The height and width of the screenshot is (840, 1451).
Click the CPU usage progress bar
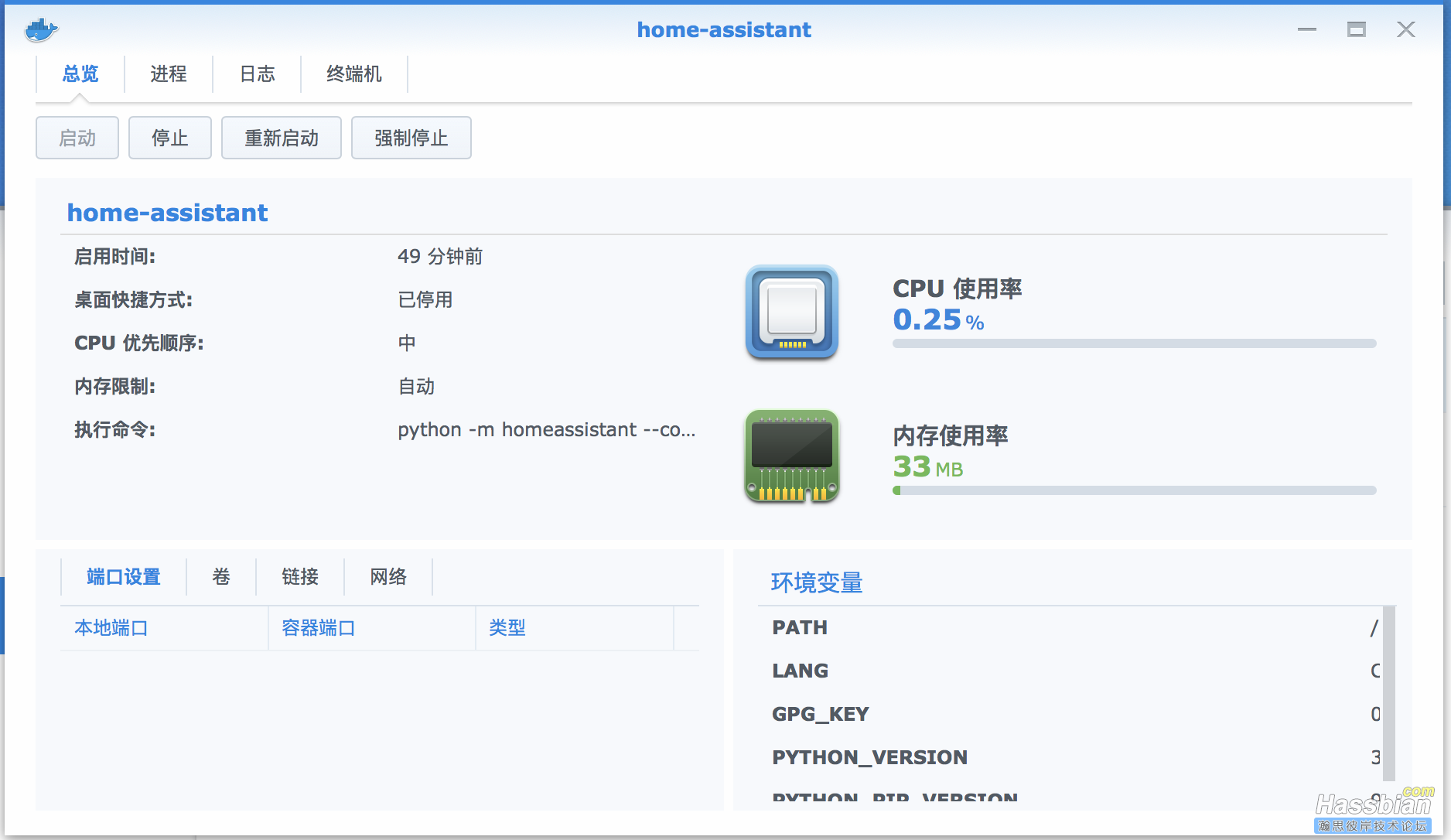point(1135,343)
